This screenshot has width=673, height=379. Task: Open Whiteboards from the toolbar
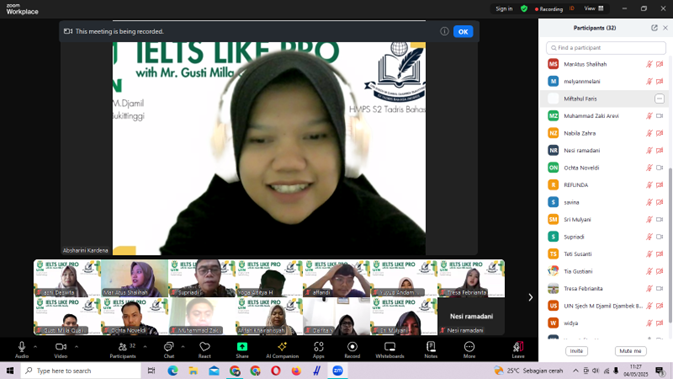click(390, 349)
